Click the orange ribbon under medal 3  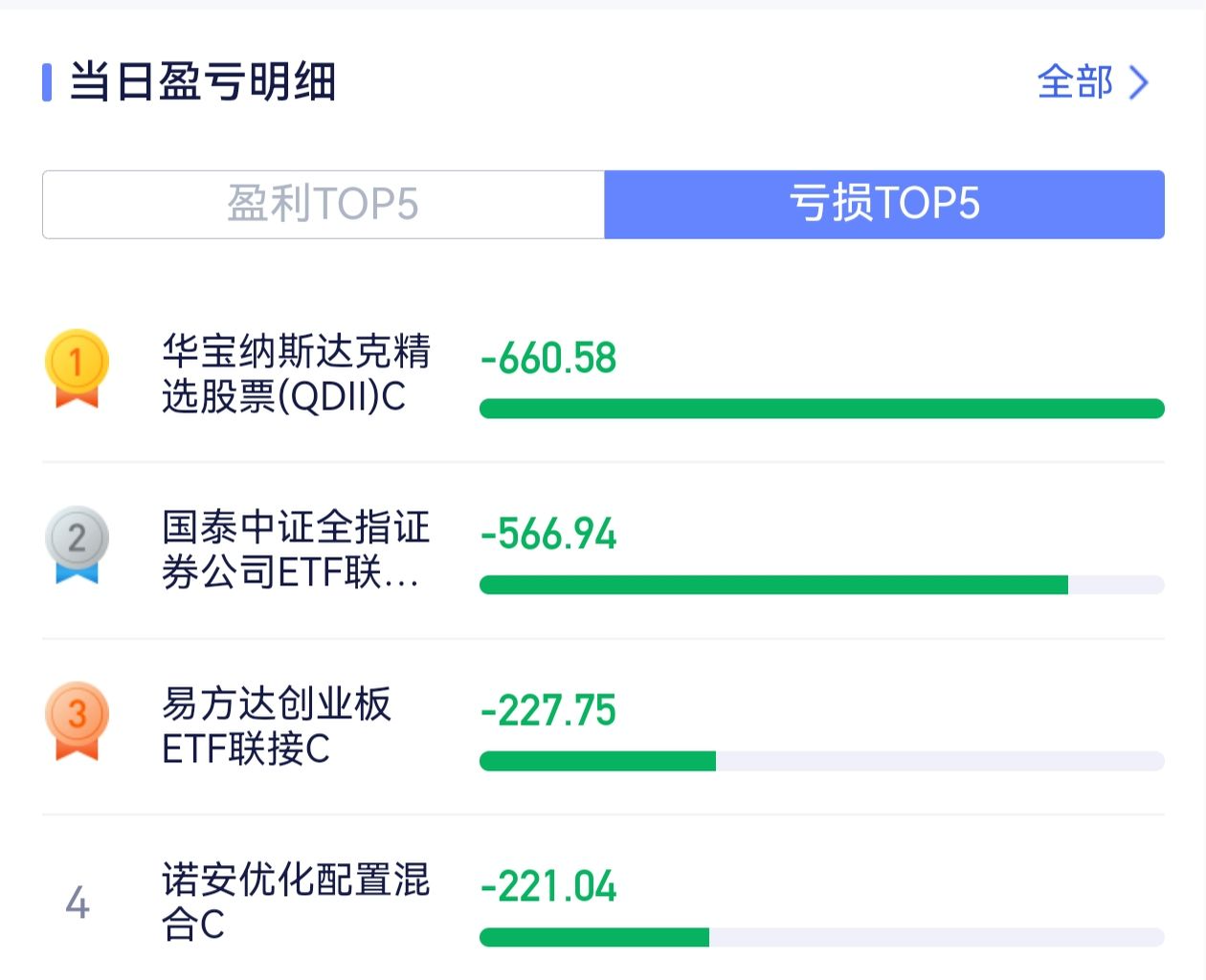pos(78,753)
